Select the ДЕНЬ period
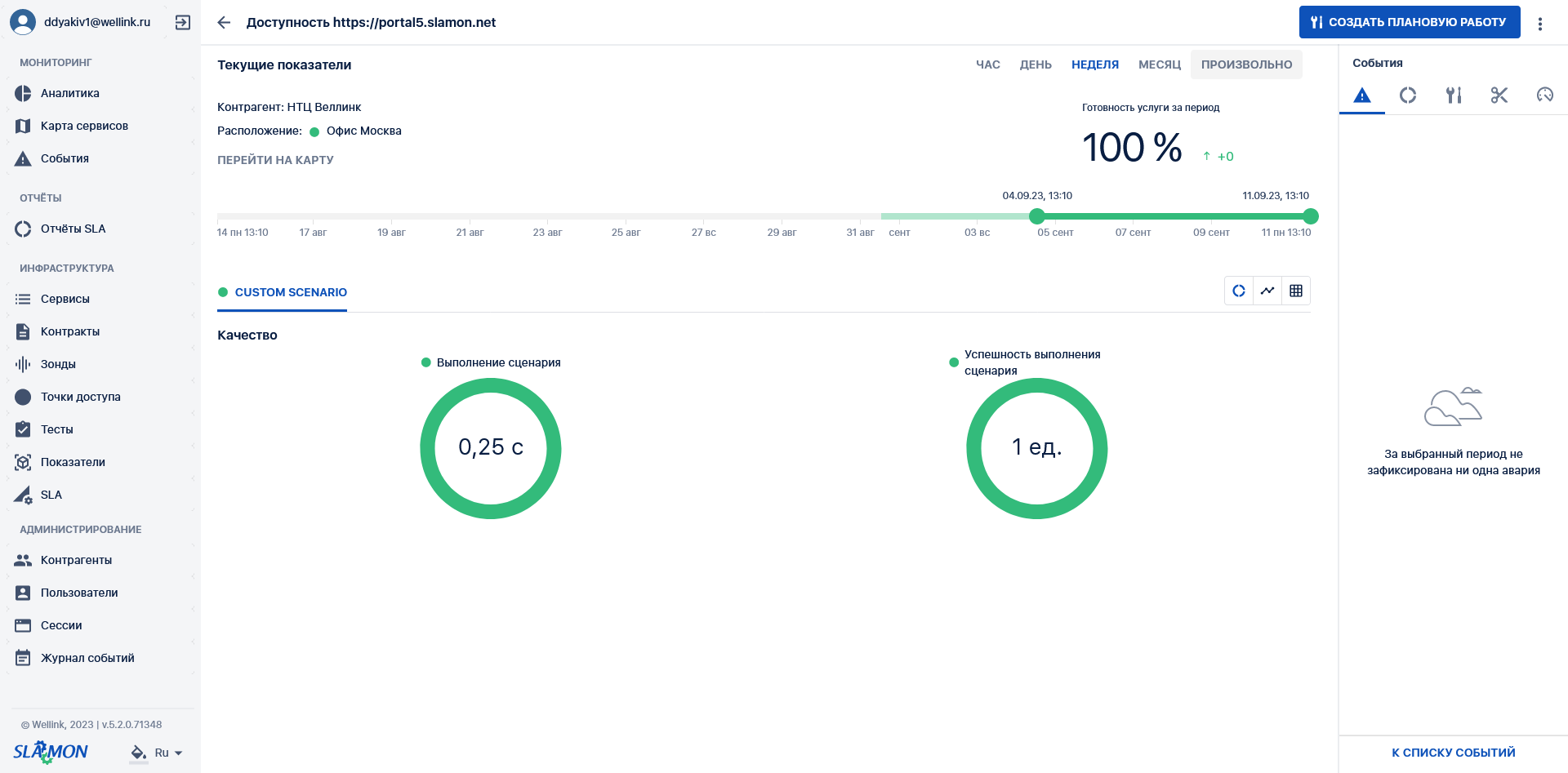 (1036, 64)
